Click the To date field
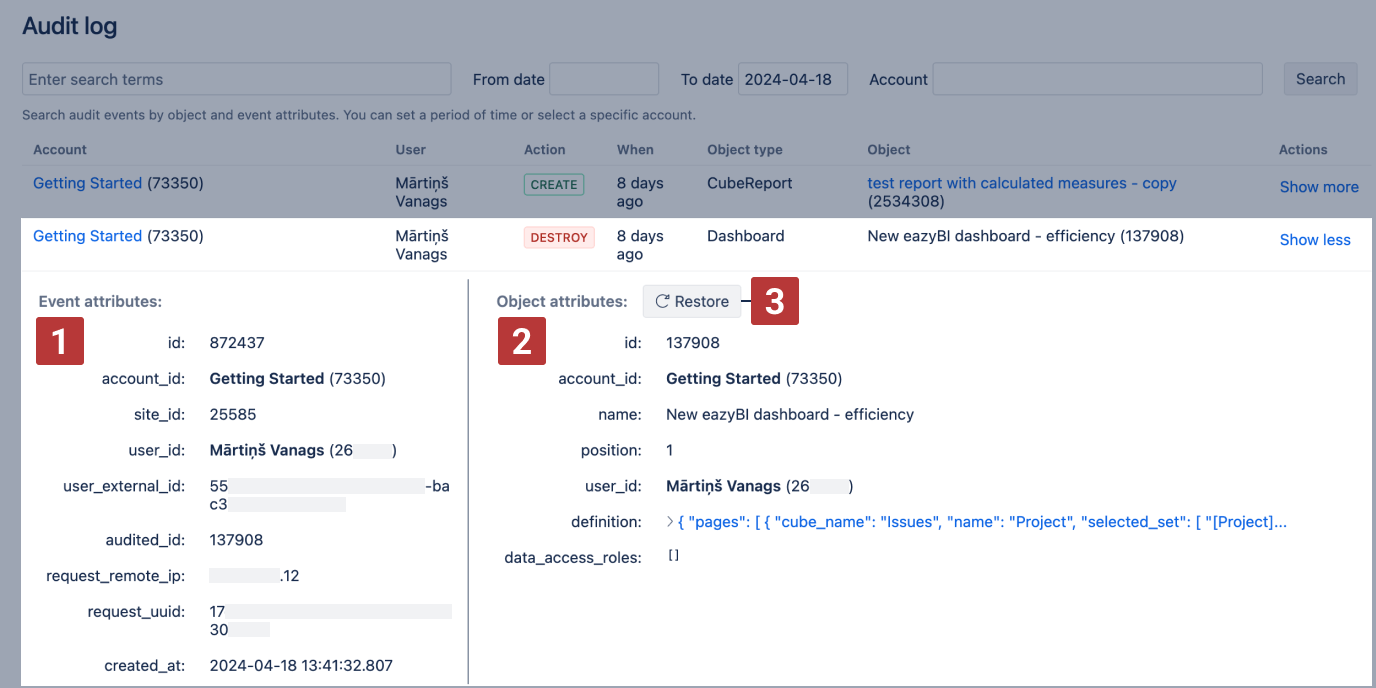The height and width of the screenshot is (688, 1376). coord(792,79)
